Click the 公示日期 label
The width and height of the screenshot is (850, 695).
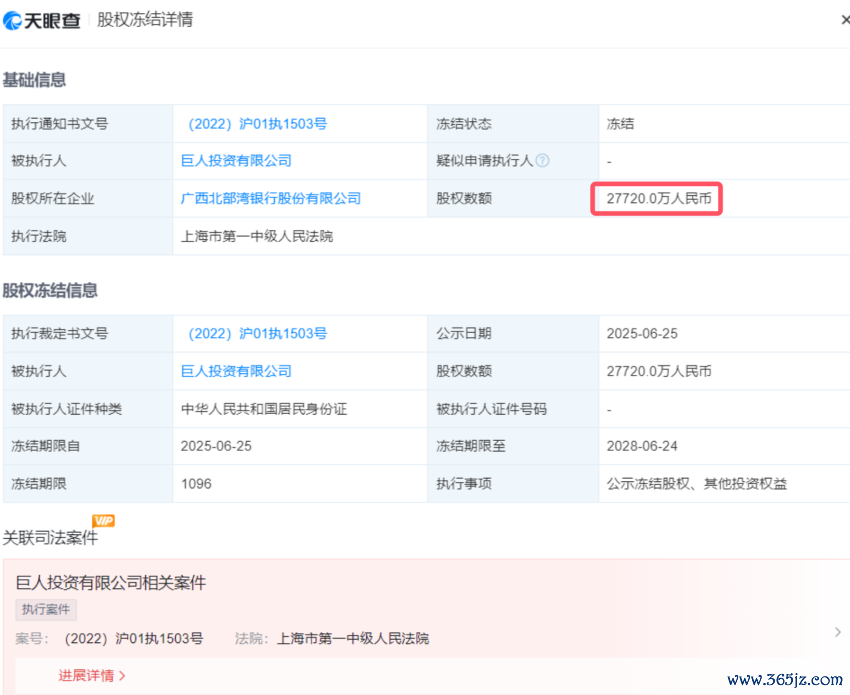point(464,334)
